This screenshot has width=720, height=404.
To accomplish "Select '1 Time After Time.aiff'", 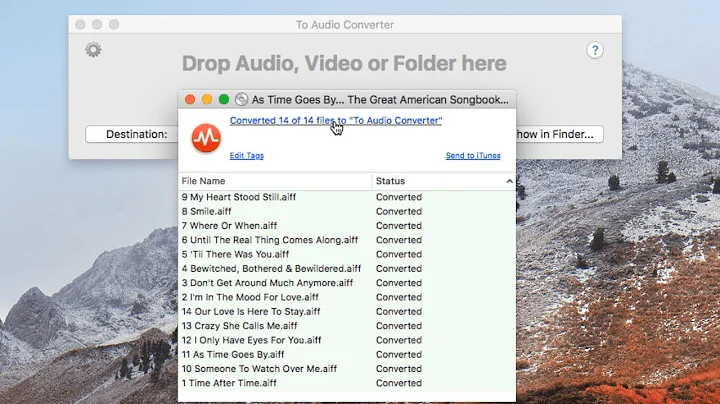I will click(x=347, y=383).
